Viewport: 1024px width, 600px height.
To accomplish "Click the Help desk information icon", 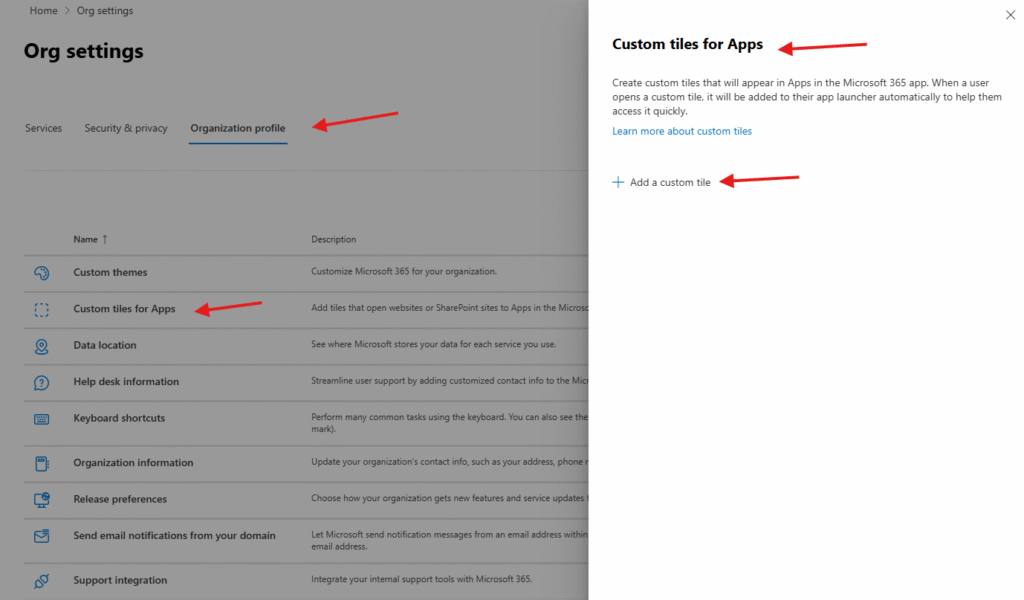I will 42,382.
